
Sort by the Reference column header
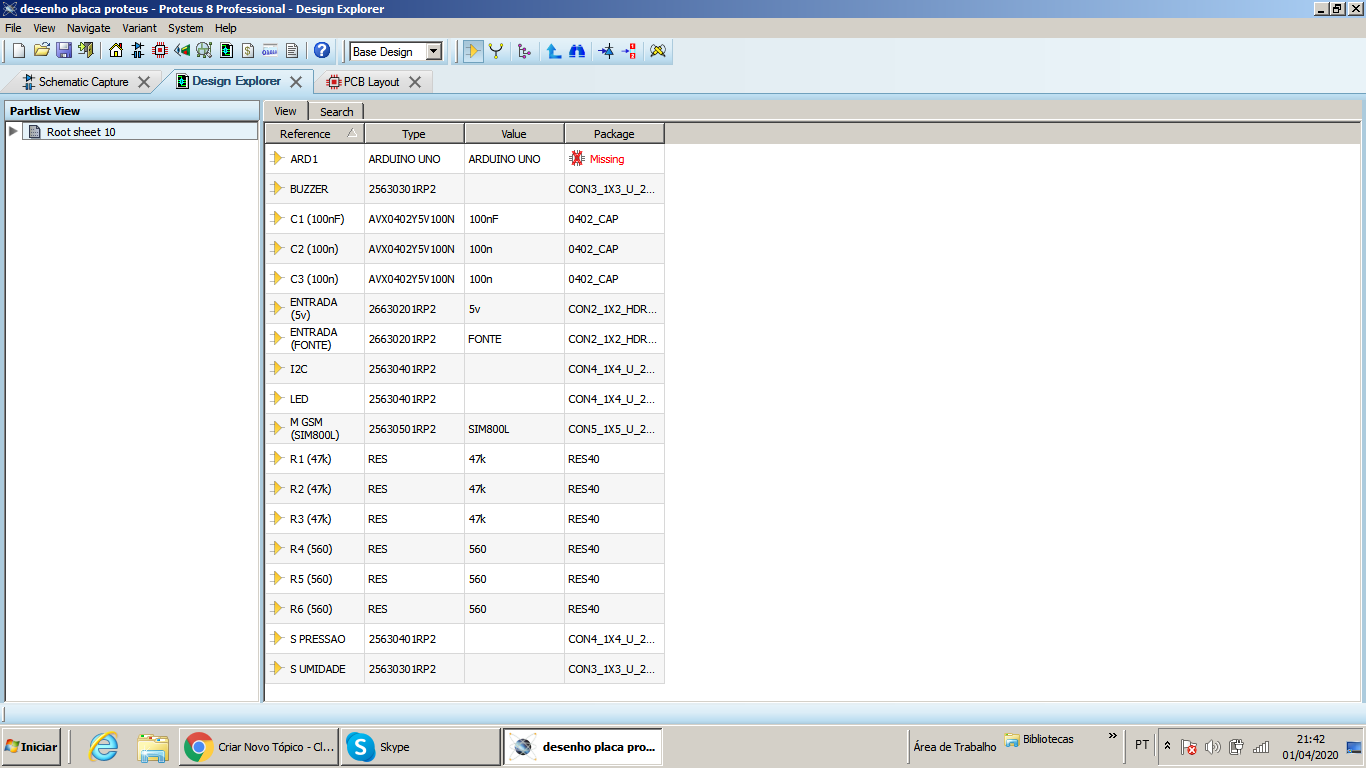tap(314, 133)
